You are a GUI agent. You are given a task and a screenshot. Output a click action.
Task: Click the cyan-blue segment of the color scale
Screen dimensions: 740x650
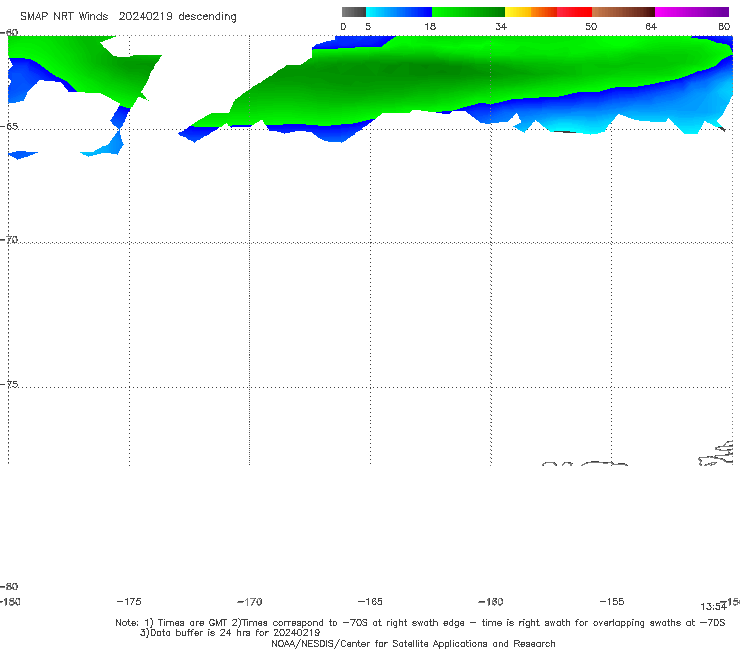(399, 12)
